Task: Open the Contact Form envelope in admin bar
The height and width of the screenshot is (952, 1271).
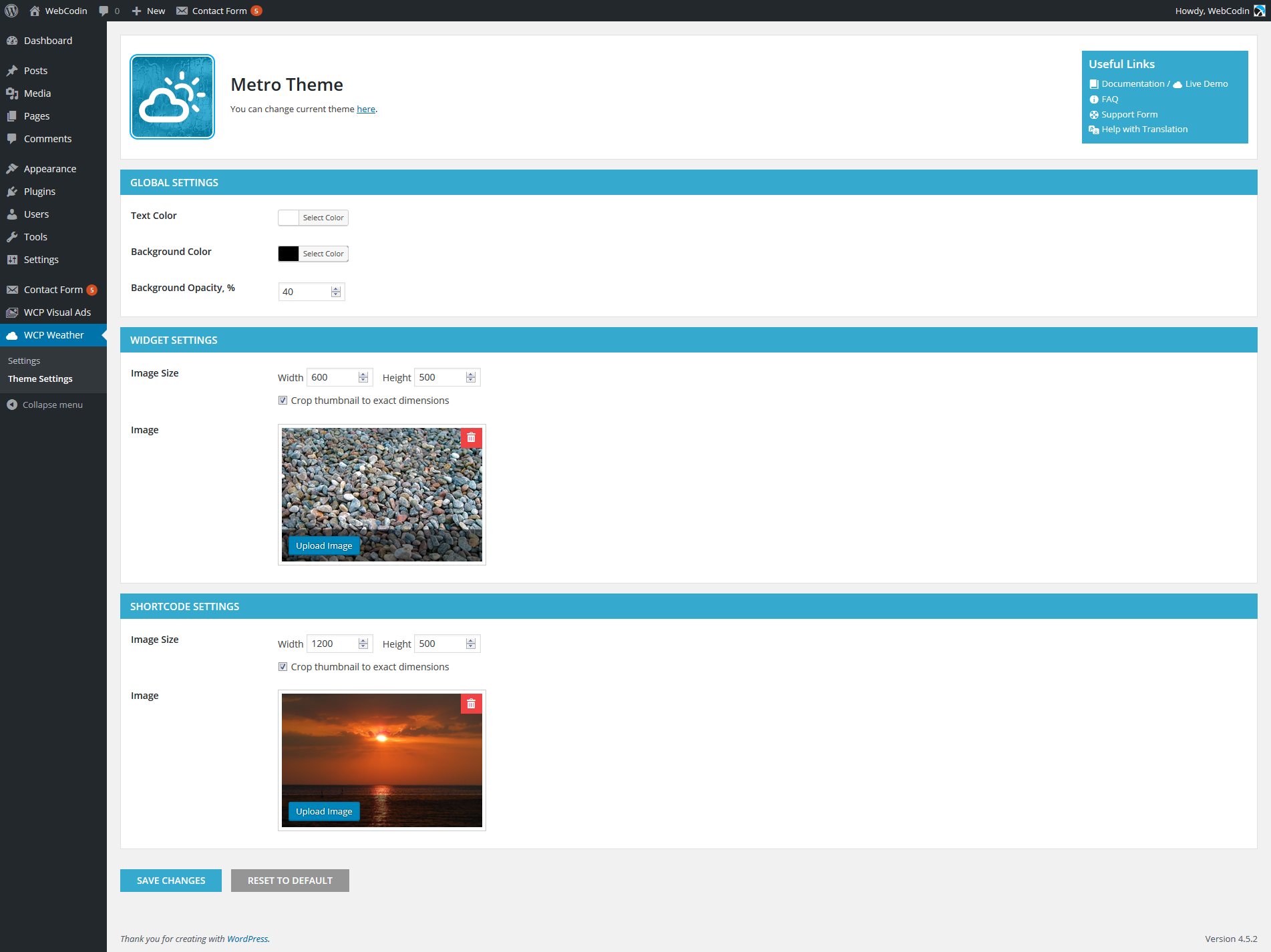Action: pyautogui.click(x=182, y=11)
